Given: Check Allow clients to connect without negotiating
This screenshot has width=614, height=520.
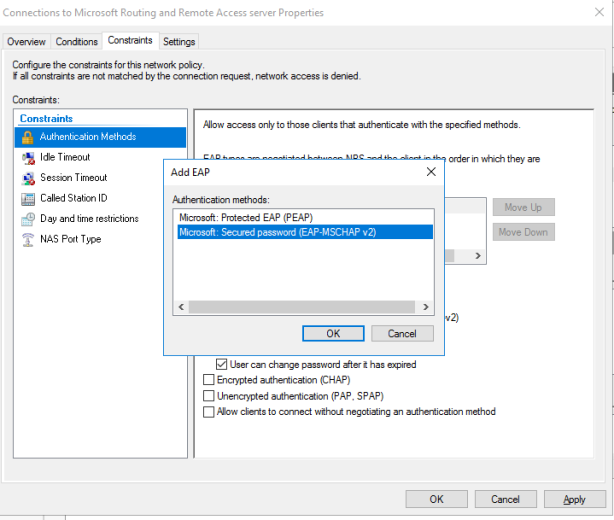Looking at the screenshot, I should [209, 412].
